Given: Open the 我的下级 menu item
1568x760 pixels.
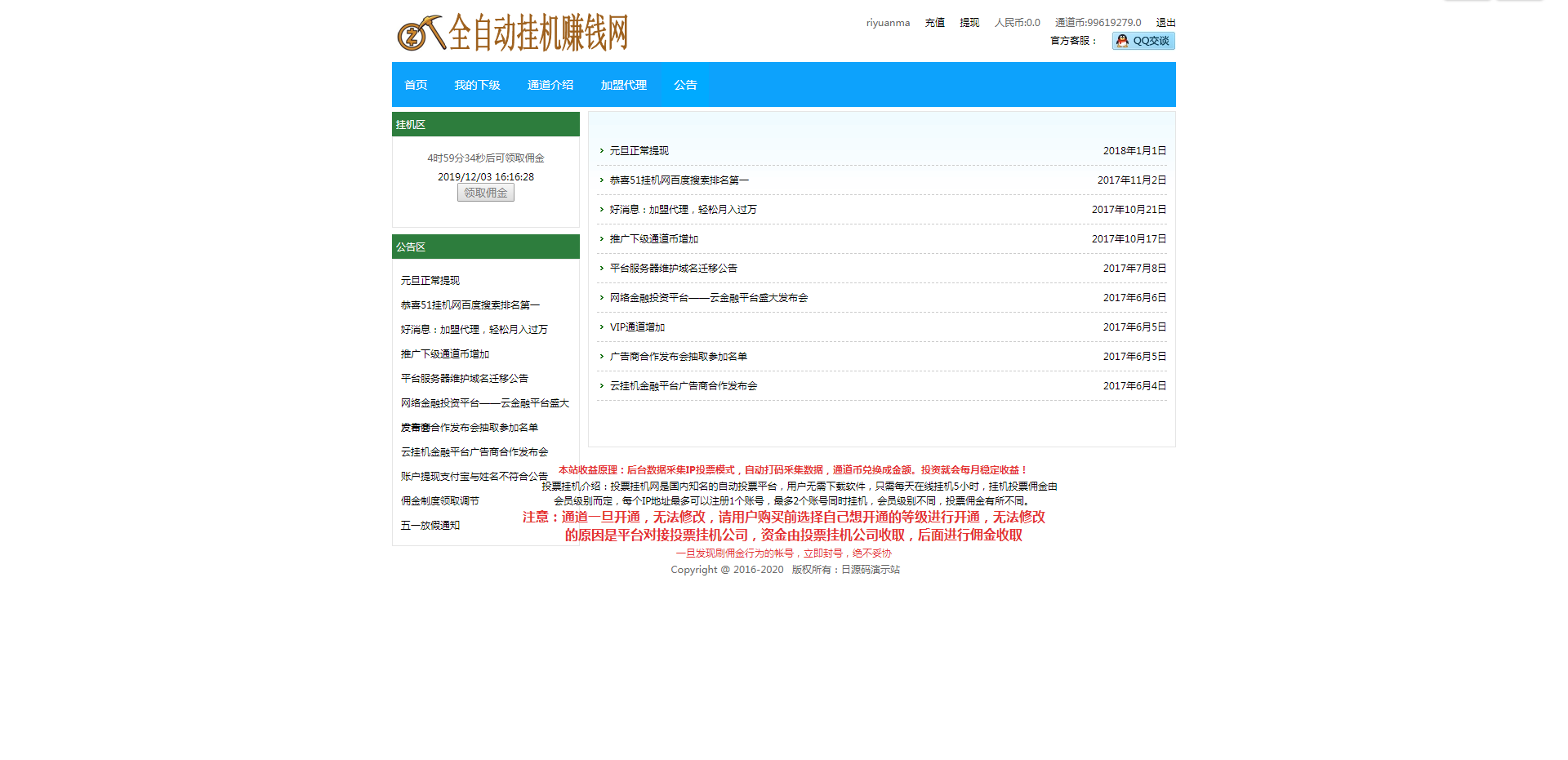Looking at the screenshot, I should point(477,85).
